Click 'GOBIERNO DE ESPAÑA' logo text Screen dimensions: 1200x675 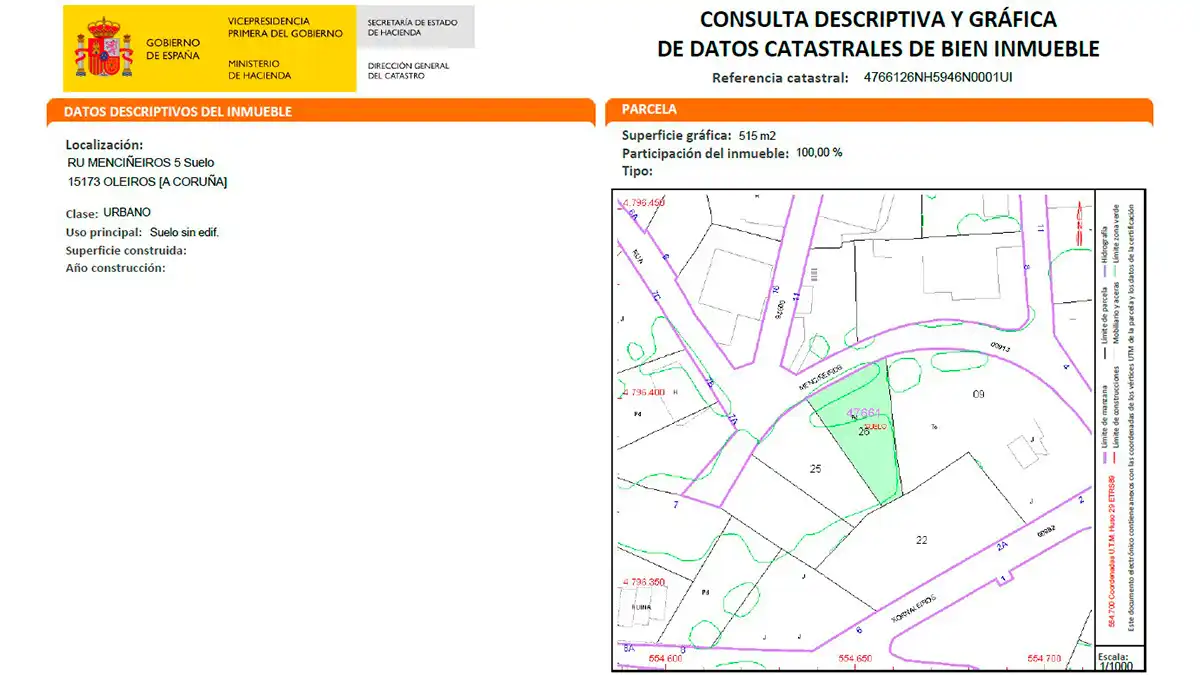pos(173,49)
